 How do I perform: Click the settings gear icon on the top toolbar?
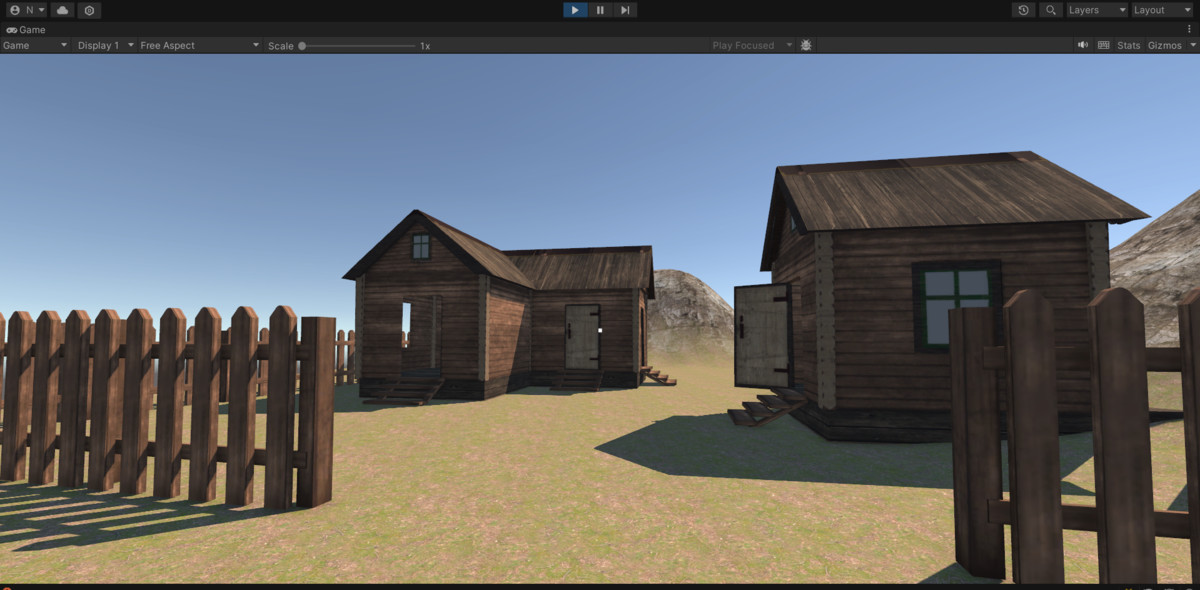[x=88, y=10]
